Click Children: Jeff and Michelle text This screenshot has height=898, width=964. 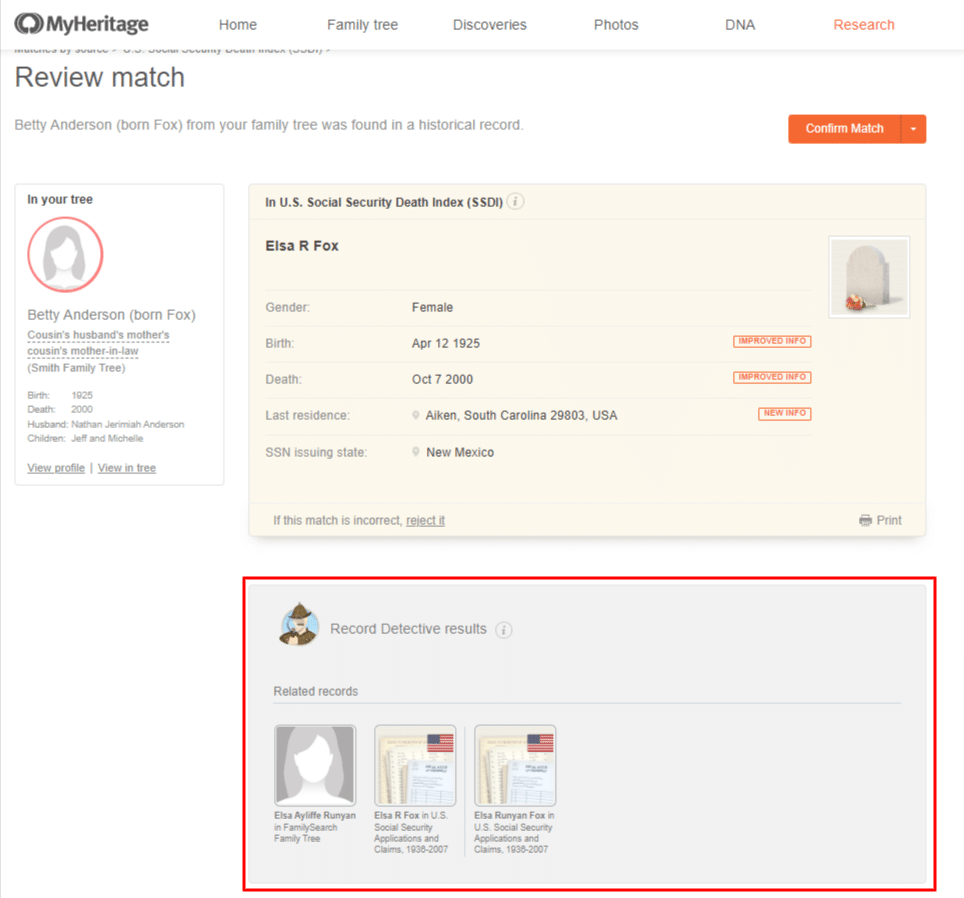click(85, 438)
